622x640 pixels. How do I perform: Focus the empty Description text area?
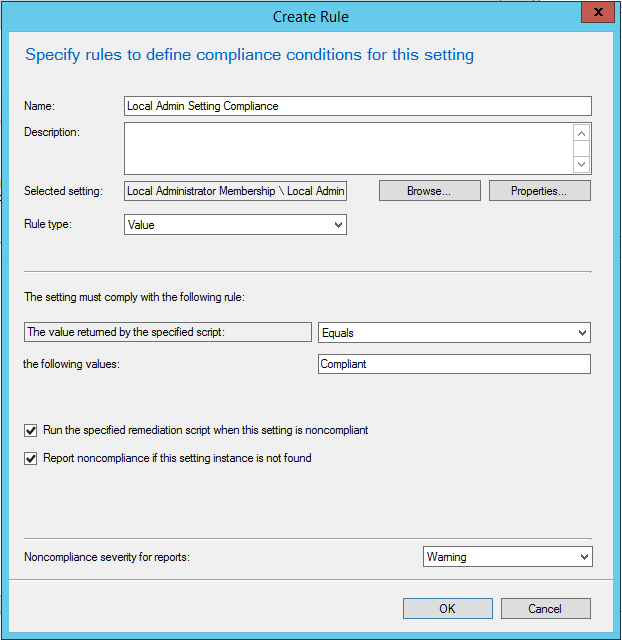click(x=347, y=148)
